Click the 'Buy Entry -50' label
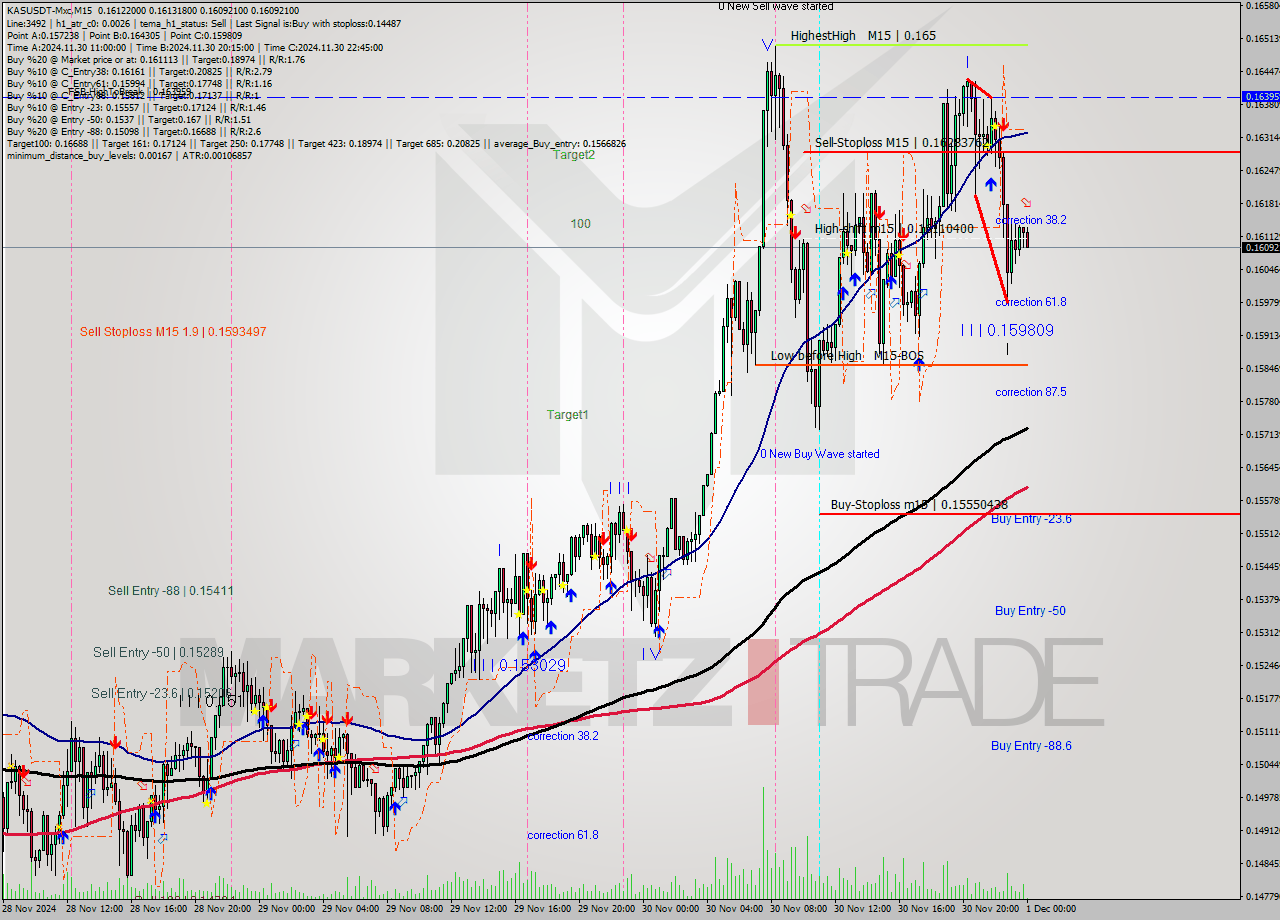 pyautogui.click(x=1030, y=611)
